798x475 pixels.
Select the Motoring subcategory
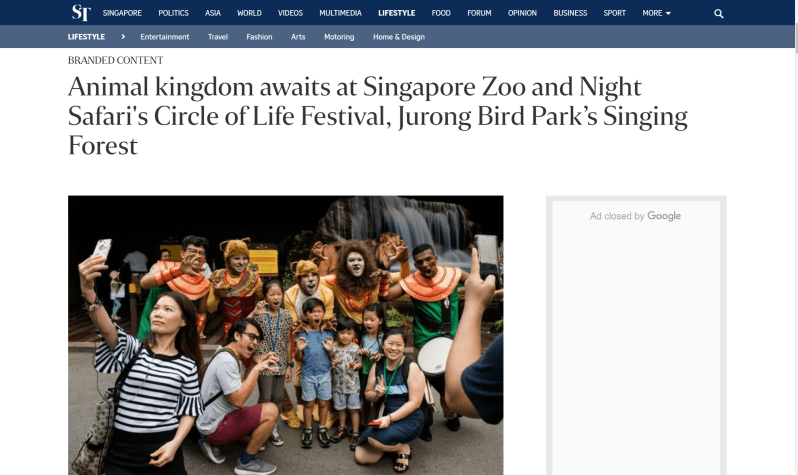(x=339, y=37)
